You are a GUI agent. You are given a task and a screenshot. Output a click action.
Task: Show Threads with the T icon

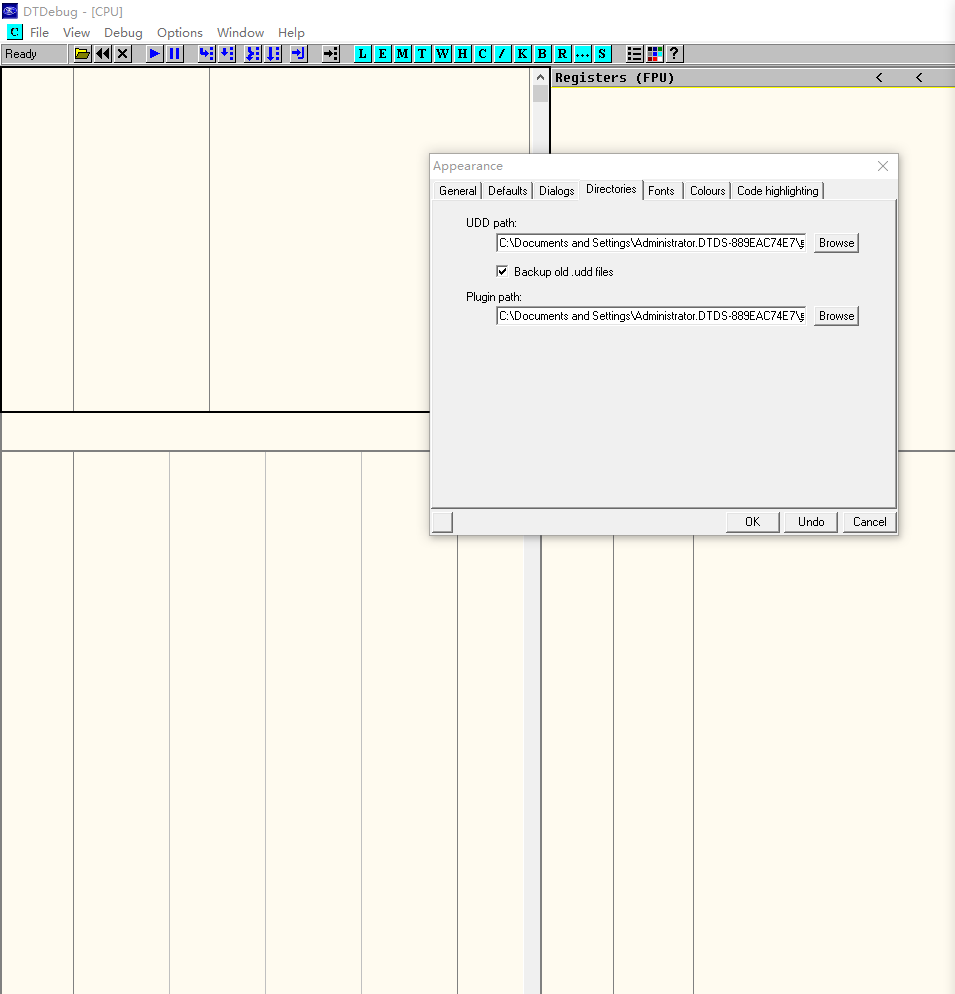pyautogui.click(x=422, y=54)
